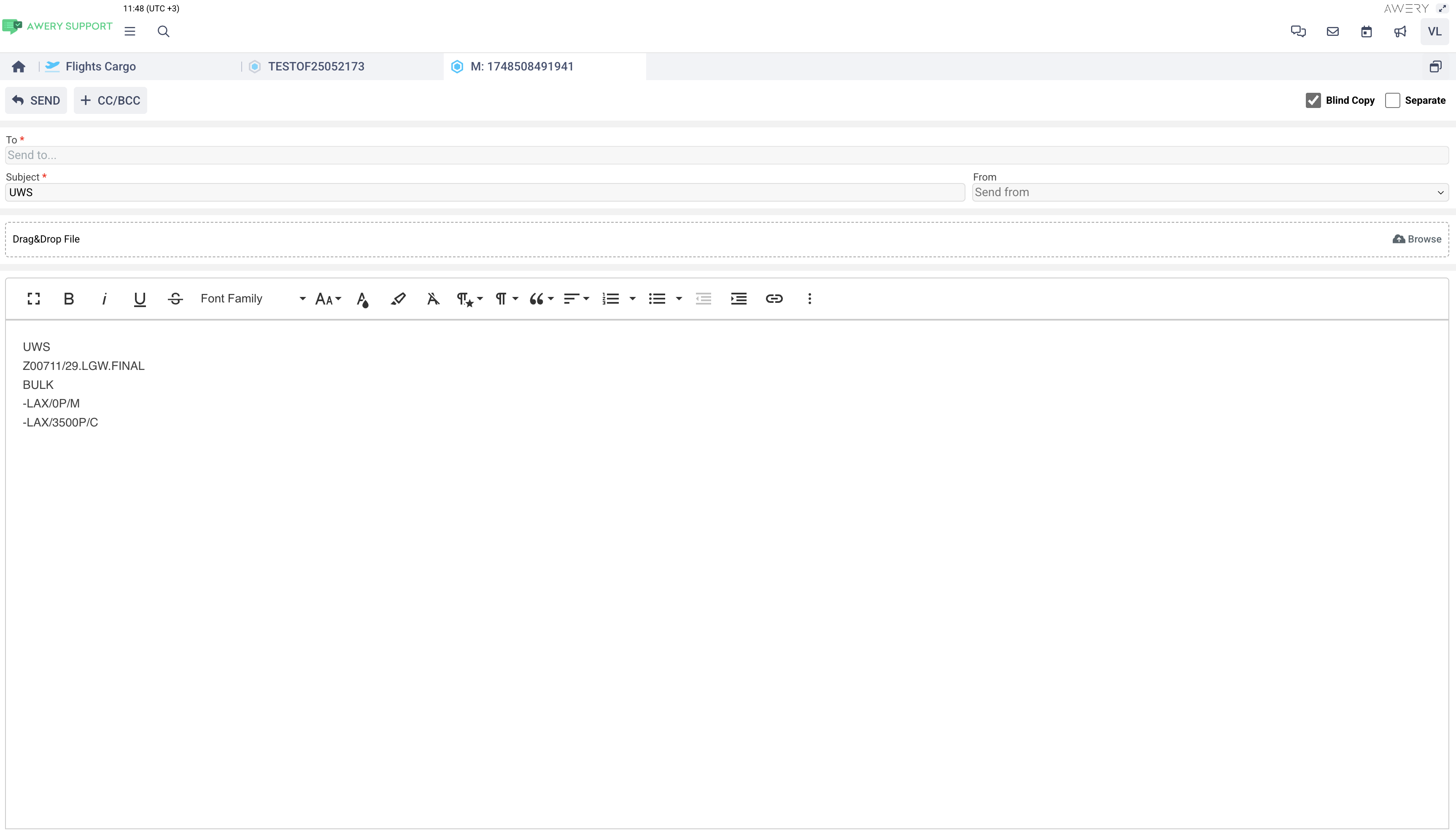Click the fullscreen editor icon
Image resolution: width=1456 pixels, height=836 pixels.
tap(33, 299)
